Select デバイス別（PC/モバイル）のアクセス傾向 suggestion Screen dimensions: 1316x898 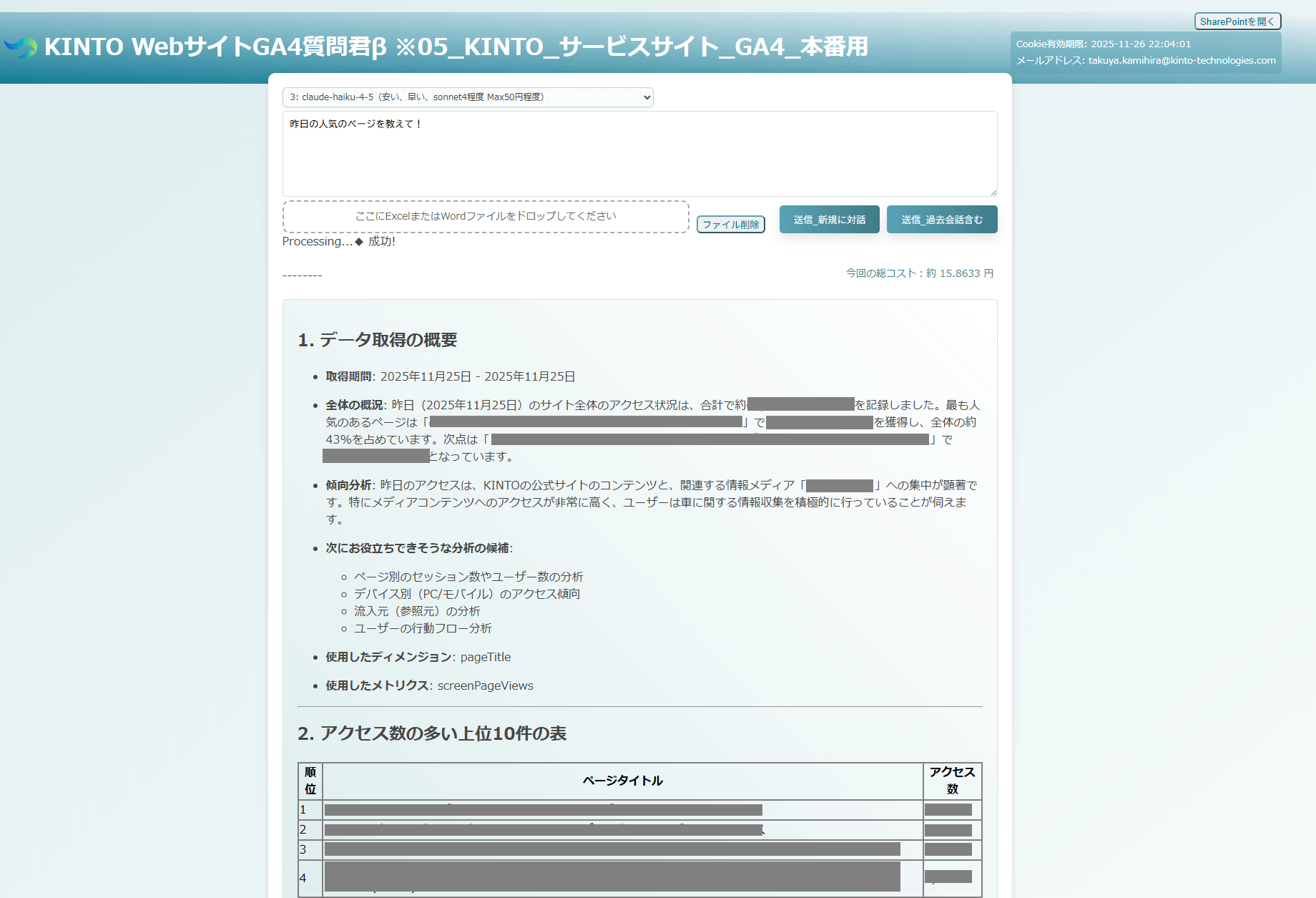point(466,593)
